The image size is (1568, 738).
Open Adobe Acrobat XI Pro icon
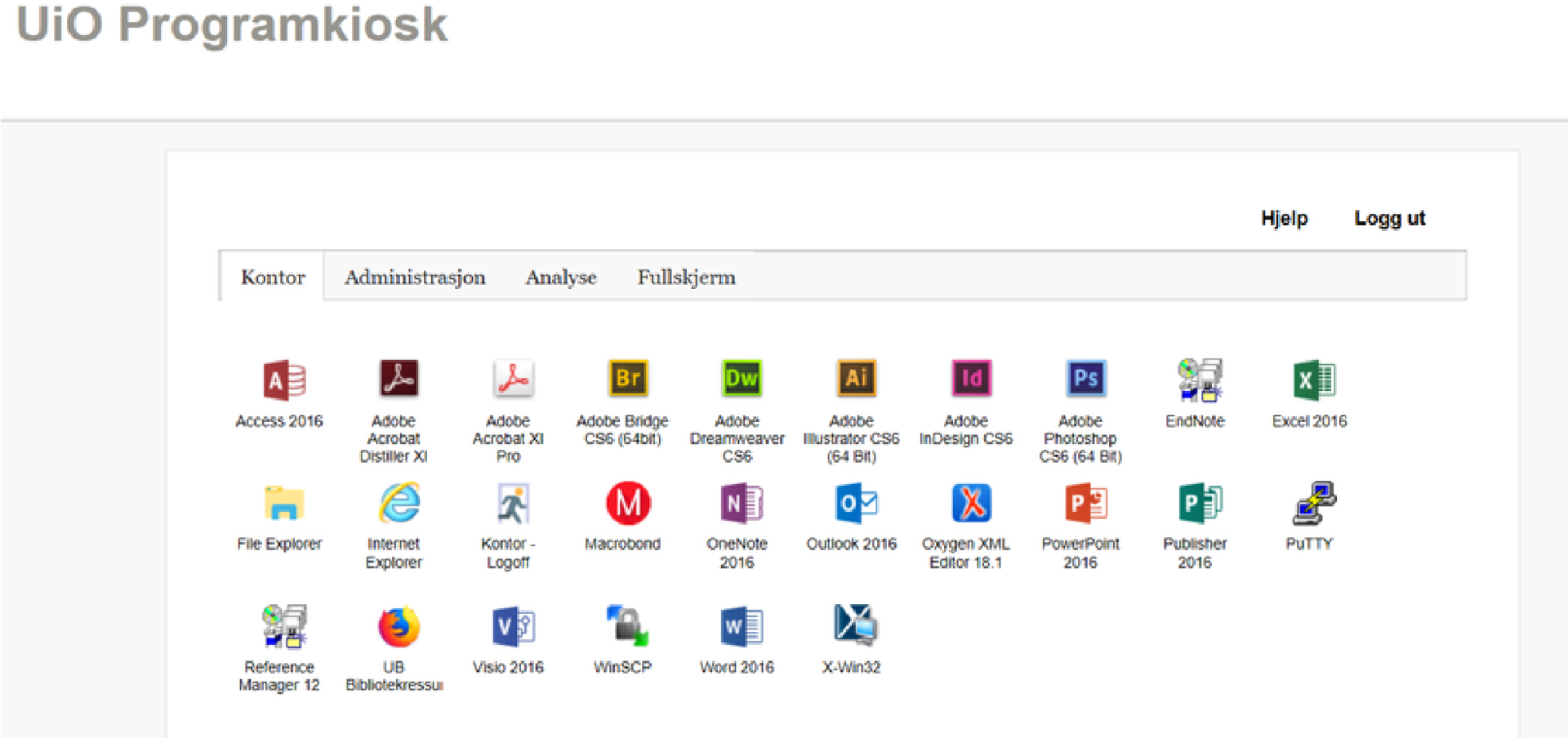(x=513, y=379)
